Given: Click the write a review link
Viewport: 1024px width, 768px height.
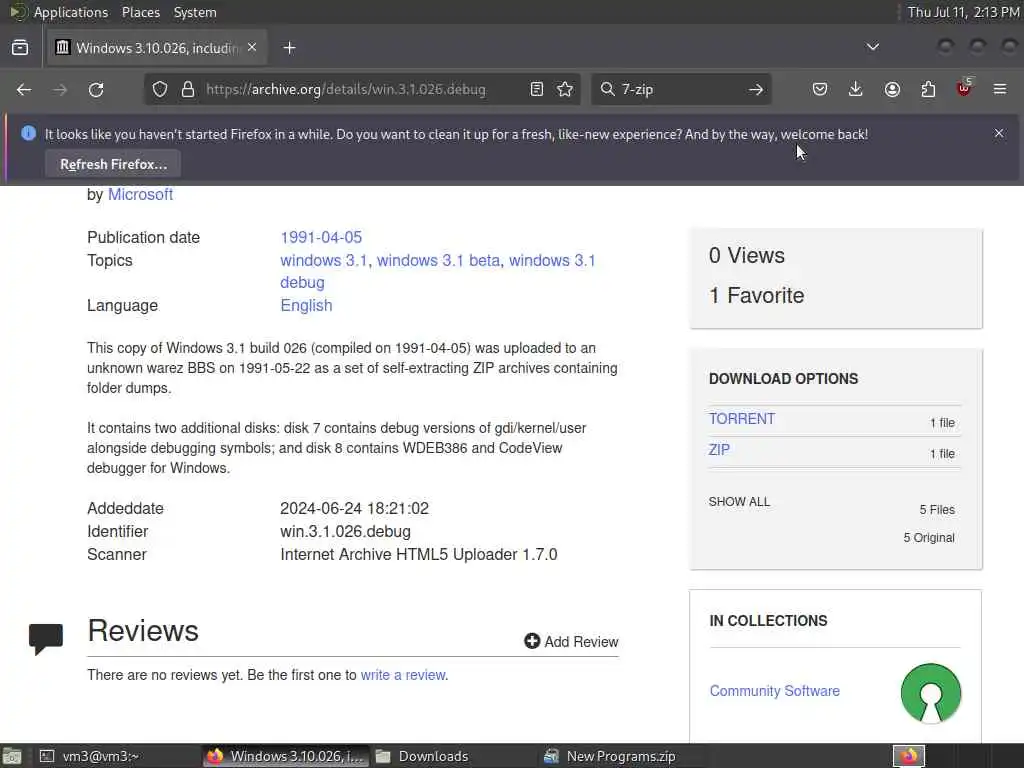Looking at the screenshot, I should click(x=403, y=675).
